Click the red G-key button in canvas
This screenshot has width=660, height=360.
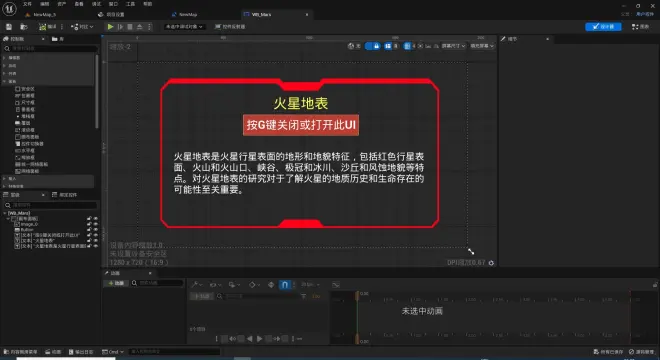pyautogui.click(x=301, y=125)
